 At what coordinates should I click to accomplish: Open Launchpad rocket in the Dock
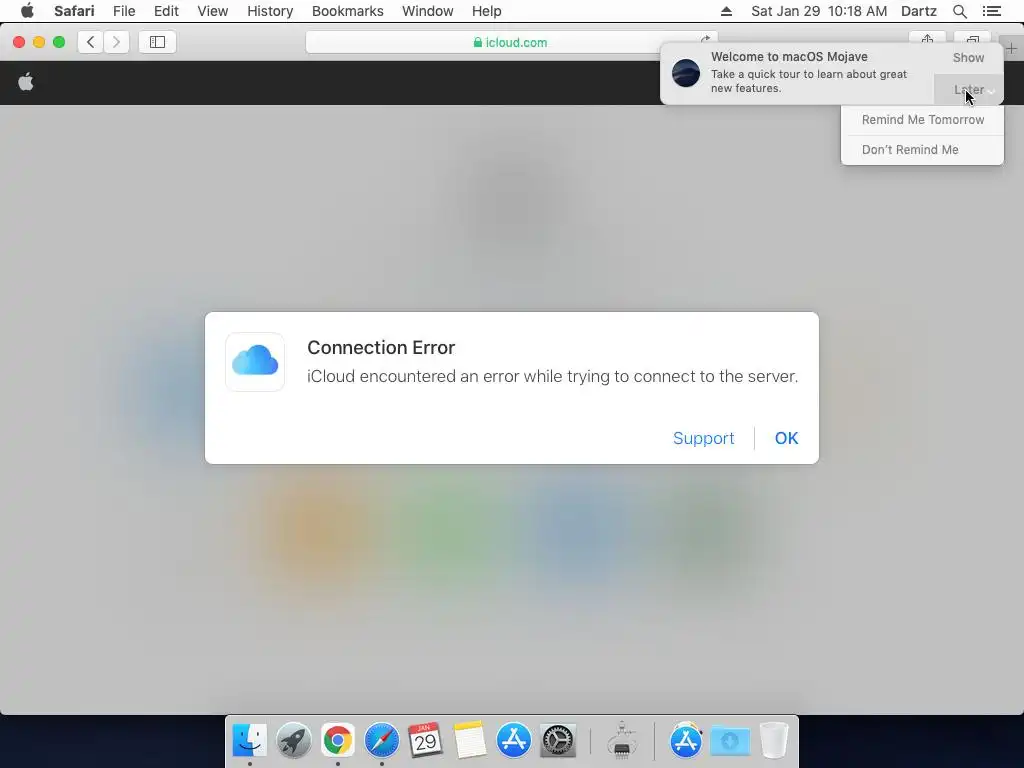pyautogui.click(x=293, y=741)
